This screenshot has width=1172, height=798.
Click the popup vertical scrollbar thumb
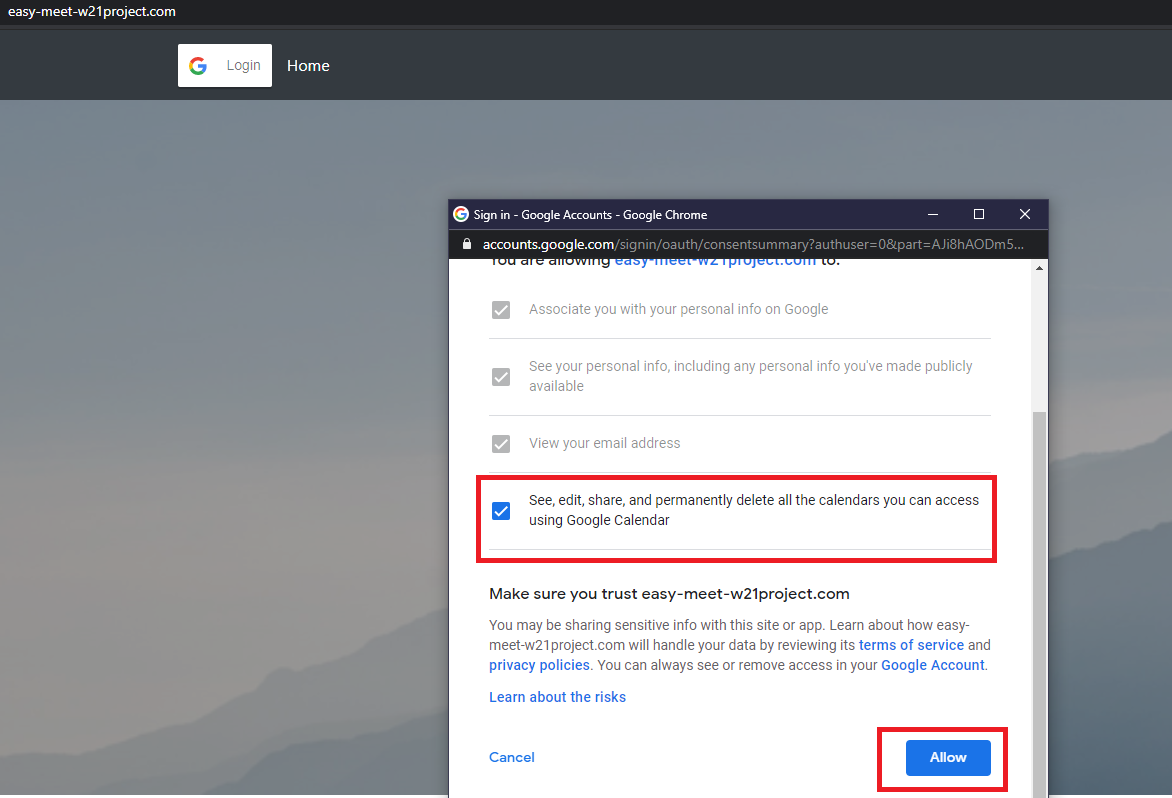[1039, 604]
